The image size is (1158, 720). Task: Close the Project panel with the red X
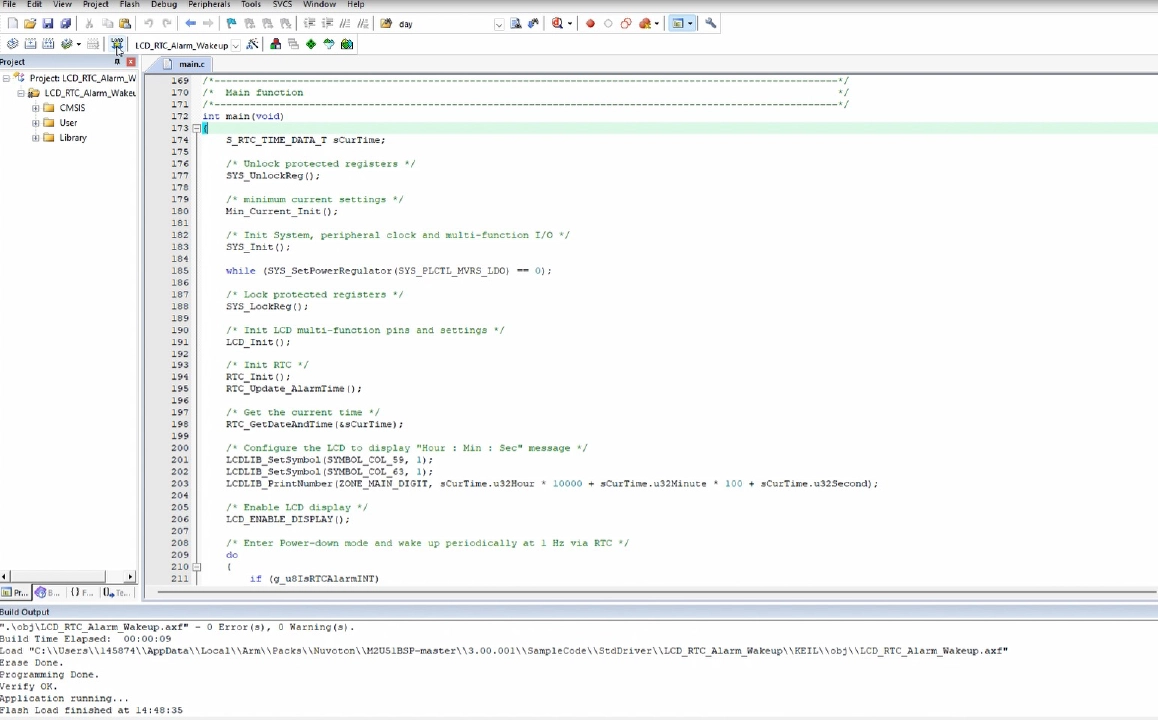pos(131,62)
